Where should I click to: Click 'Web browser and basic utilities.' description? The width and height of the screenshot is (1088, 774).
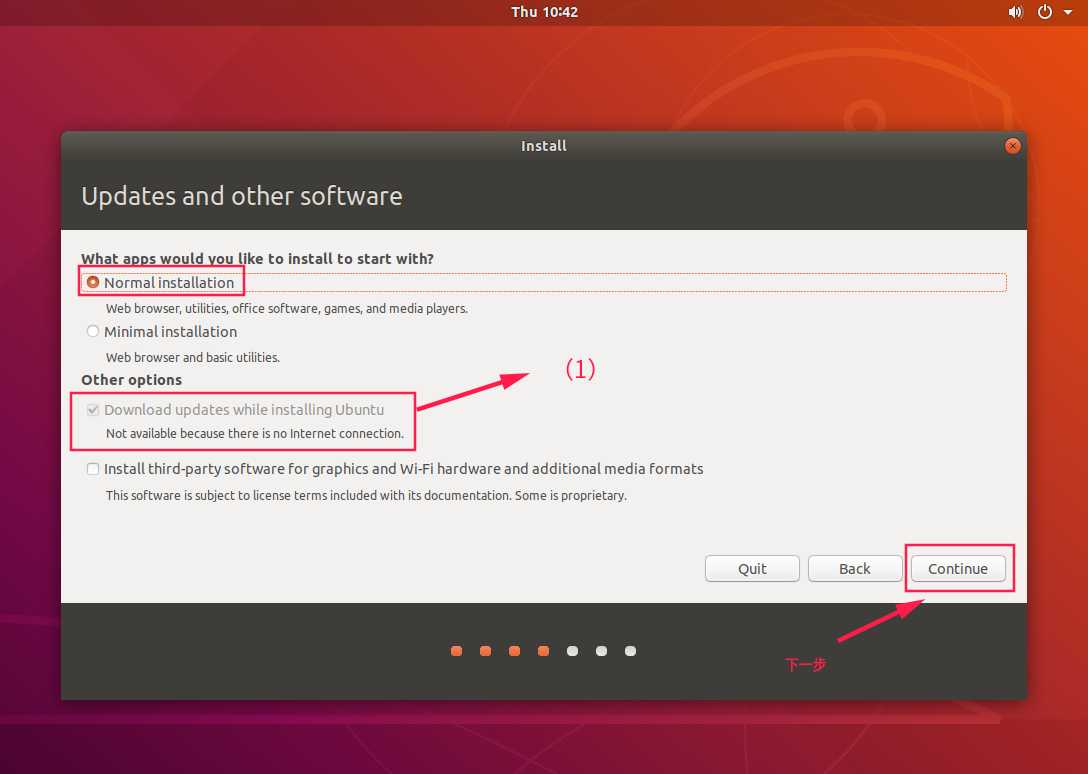tap(193, 357)
